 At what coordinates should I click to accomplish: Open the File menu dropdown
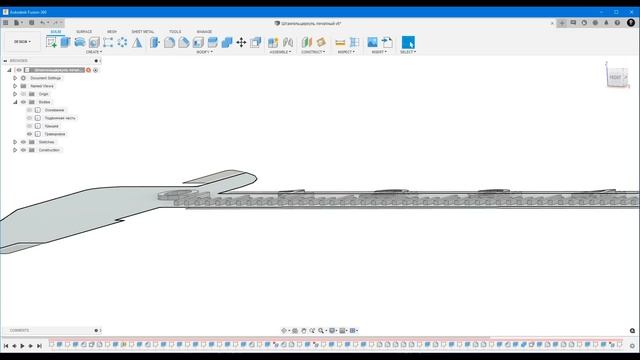(x=18, y=23)
